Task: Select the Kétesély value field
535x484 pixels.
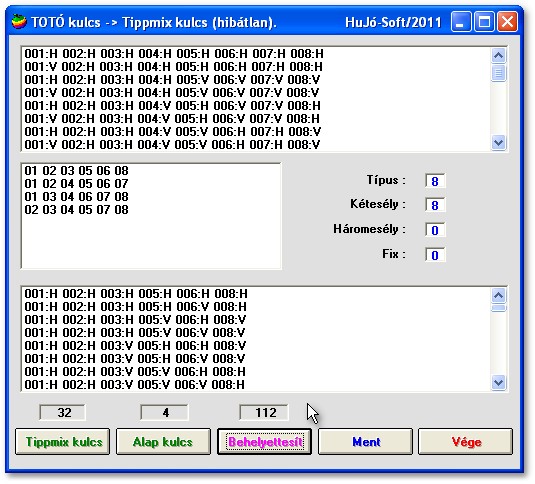Action: [x=435, y=205]
